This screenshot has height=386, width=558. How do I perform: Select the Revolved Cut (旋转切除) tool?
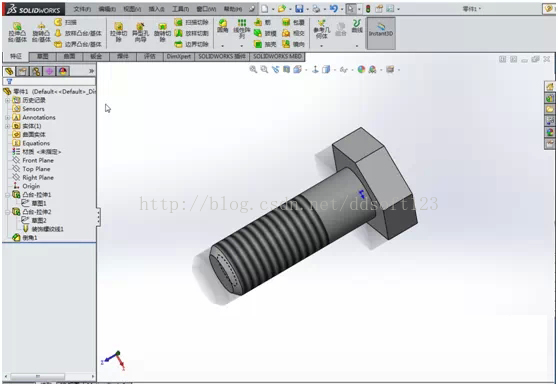point(162,32)
